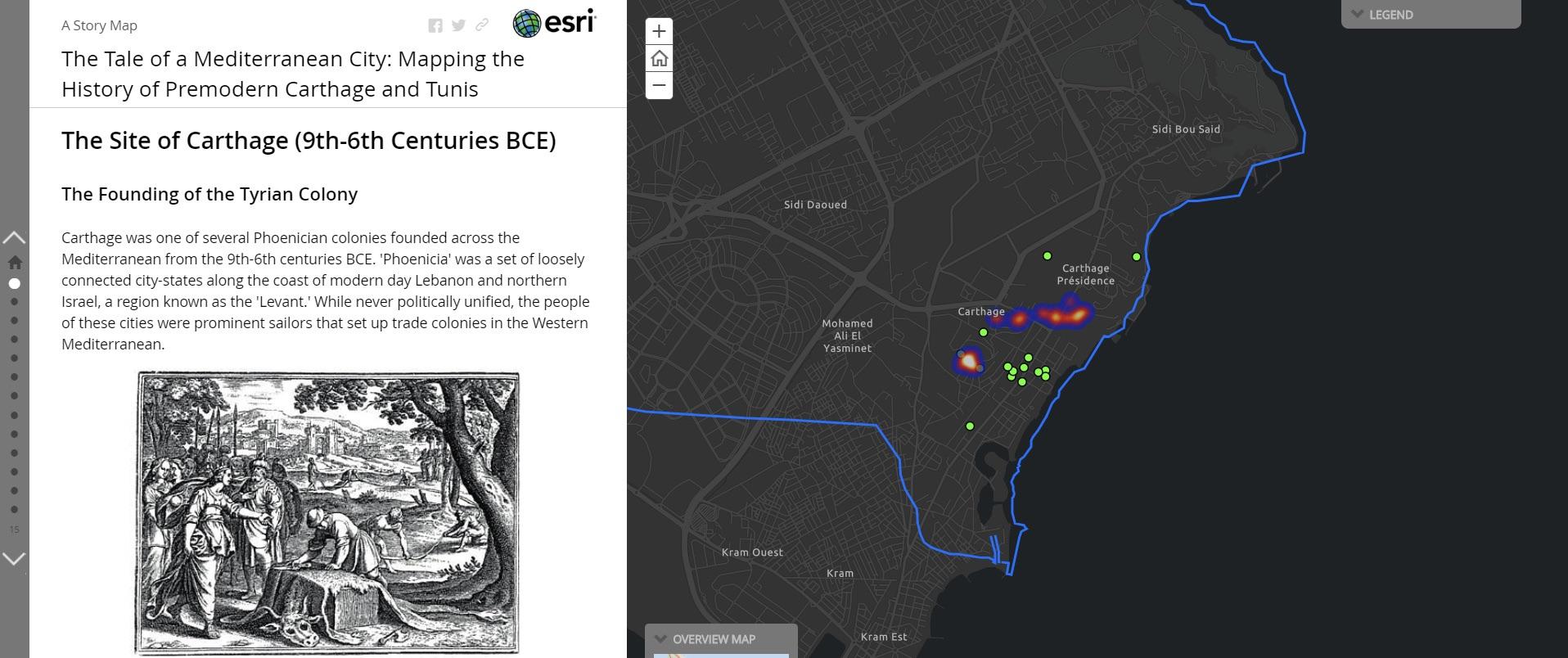This screenshot has width=1568, height=658.
Task: Open the Tyrian Colony engraving image
Action: pyautogui.click(x=327, y=512)
